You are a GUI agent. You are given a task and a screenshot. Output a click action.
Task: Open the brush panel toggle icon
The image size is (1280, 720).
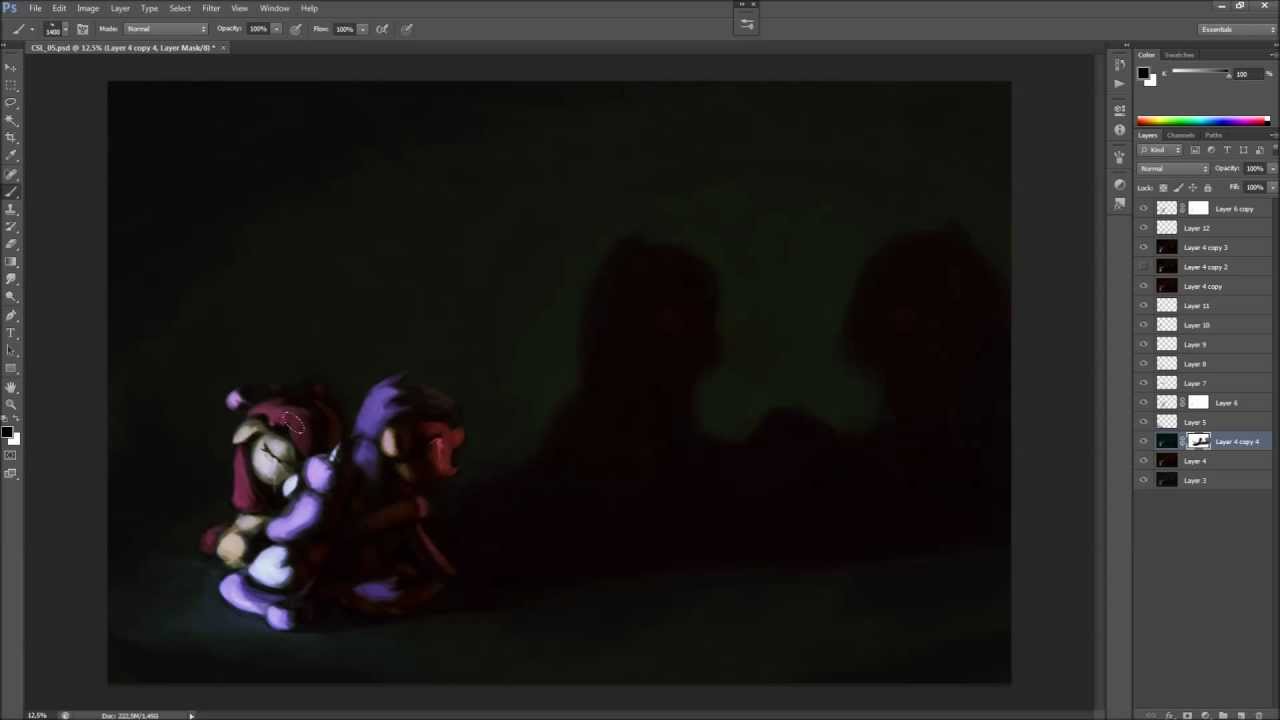pos(82,29)
